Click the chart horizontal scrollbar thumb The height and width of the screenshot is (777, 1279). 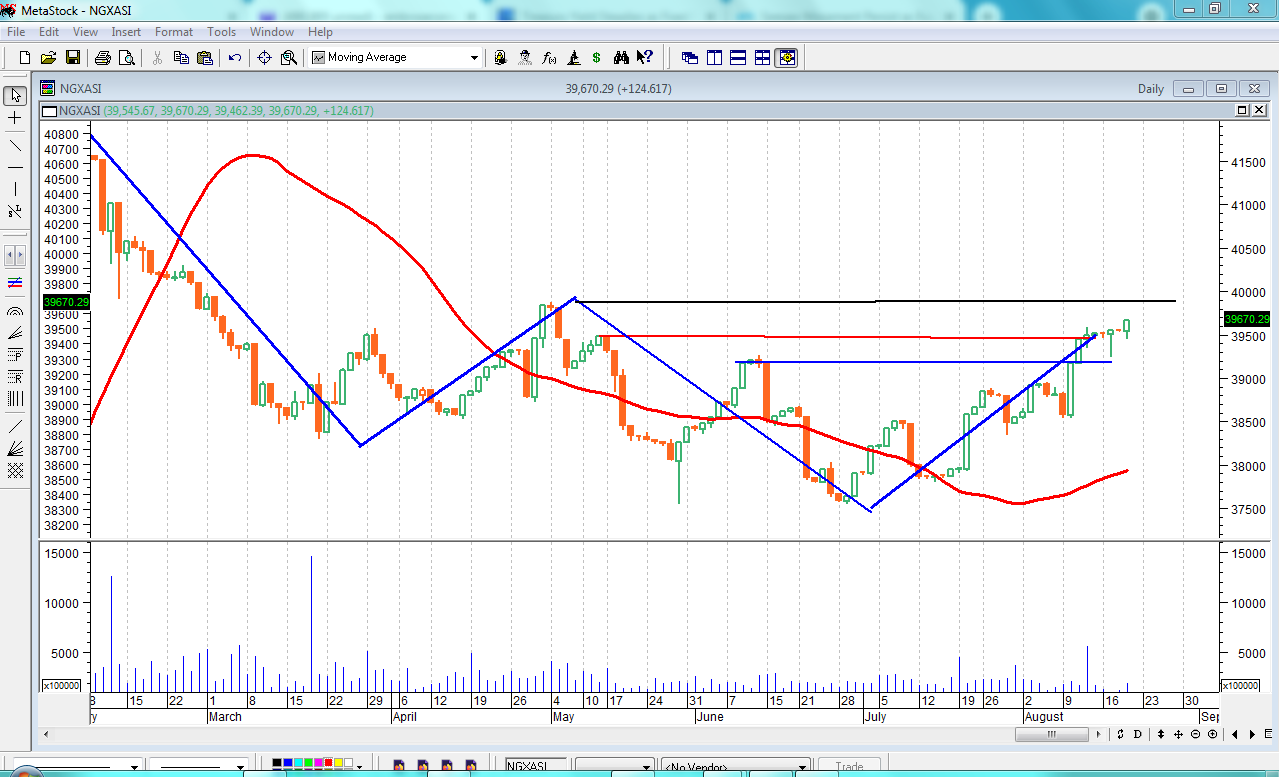(x=1052, y=735)
